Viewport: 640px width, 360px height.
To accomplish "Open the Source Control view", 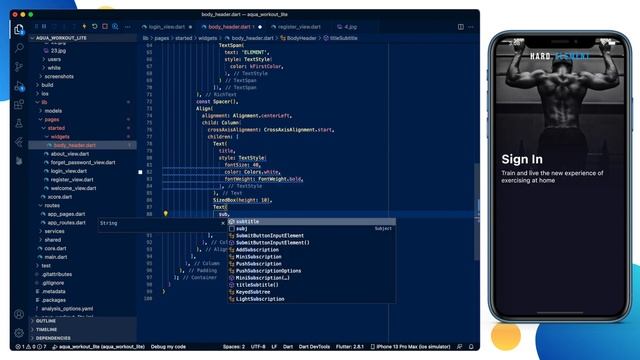I will point(19,67).
